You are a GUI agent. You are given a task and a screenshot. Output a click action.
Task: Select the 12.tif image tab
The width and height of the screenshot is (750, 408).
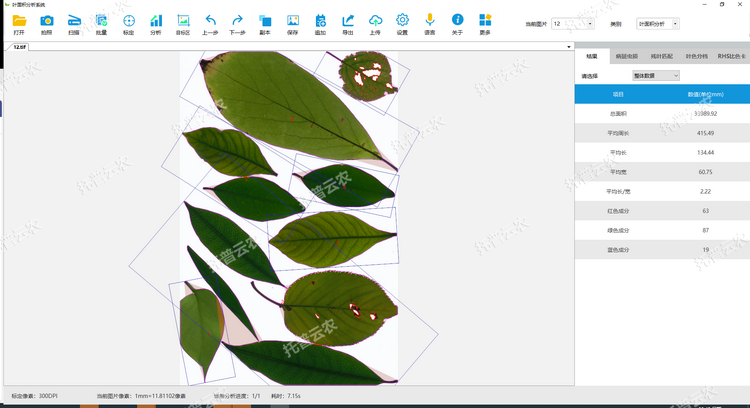coord(20,46)
